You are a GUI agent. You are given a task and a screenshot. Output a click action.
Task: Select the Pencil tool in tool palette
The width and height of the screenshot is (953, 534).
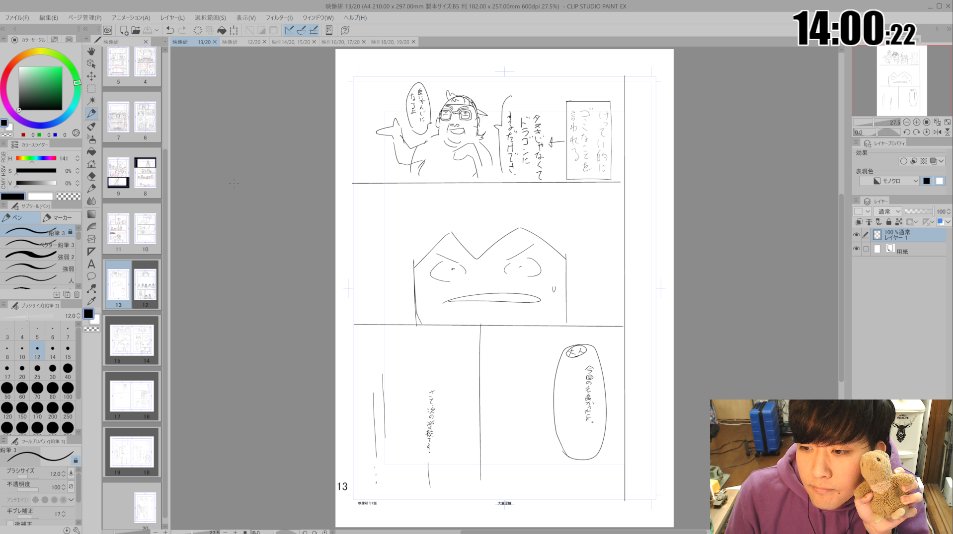click(91, 126)
